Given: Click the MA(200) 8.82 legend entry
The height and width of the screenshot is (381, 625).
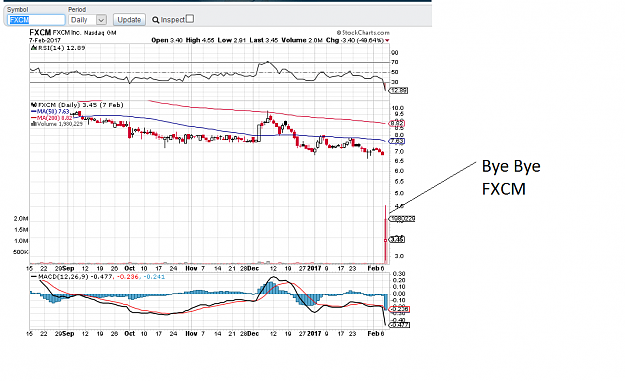Looking at the screenshot, I should point(52,118).
